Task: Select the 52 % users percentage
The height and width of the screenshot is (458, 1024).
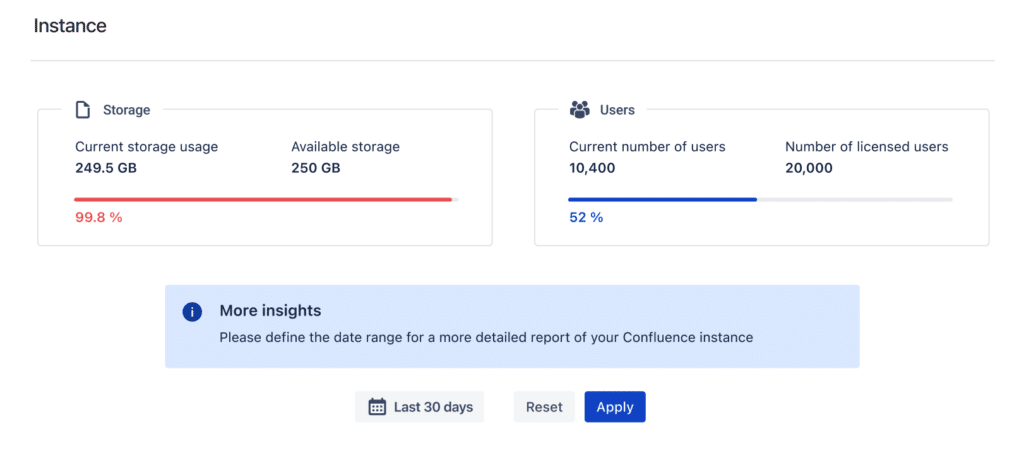Action: click(x=586, y=217)
